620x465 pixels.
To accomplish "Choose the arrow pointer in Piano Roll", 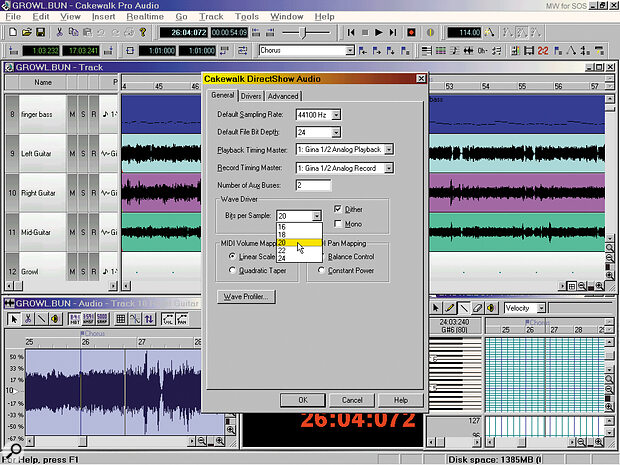I will (436, 308).
